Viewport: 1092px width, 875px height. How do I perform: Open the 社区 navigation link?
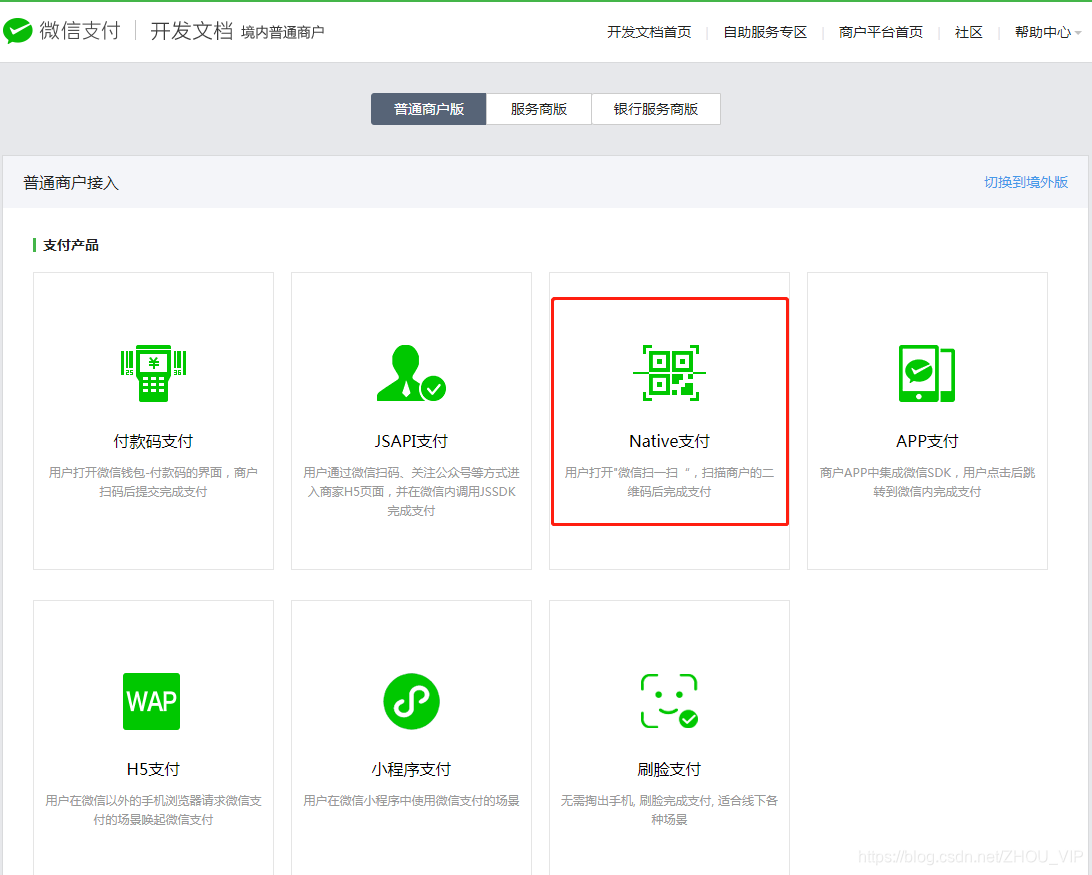point(968,32)
